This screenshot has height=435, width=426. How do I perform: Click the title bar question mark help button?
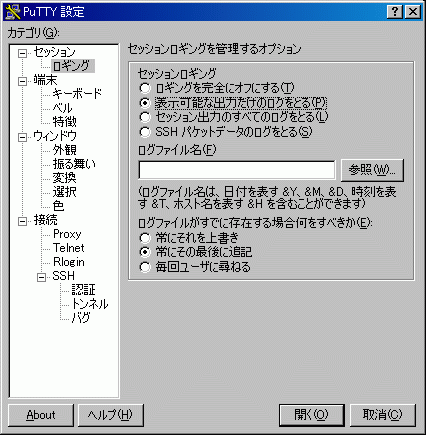pos(395,12)
